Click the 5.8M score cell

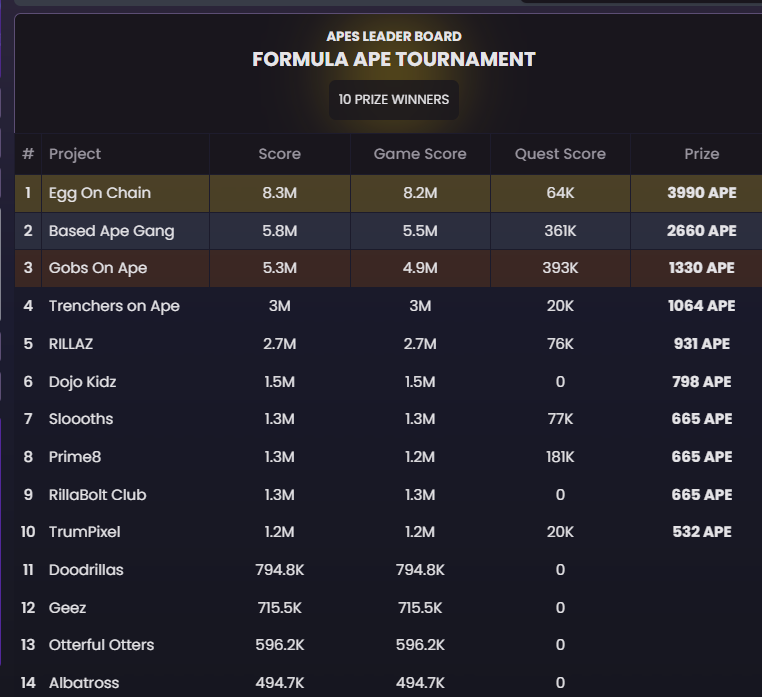pos(279,231)
